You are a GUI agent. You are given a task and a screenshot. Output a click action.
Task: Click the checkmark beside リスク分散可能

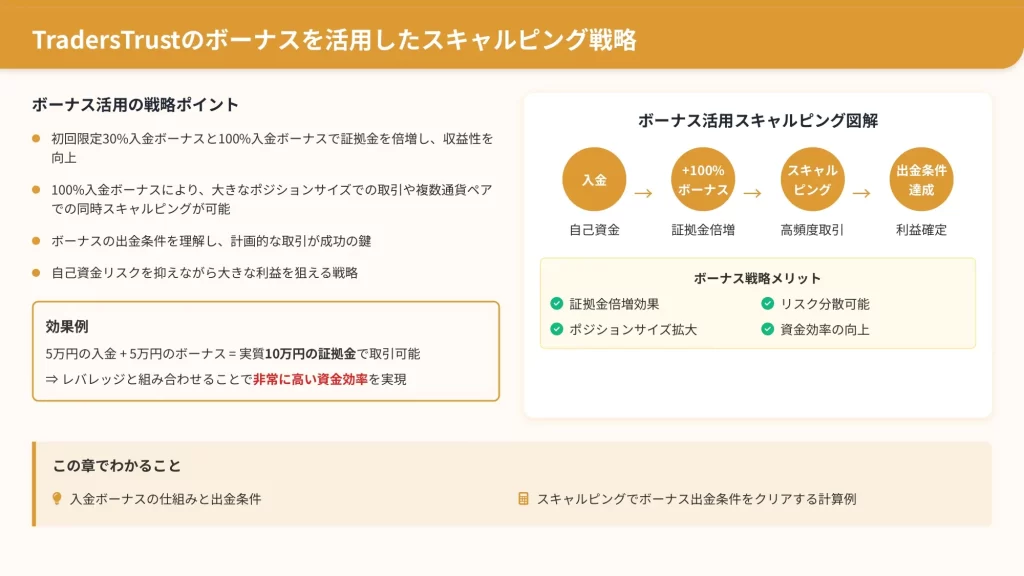point(767,304)
